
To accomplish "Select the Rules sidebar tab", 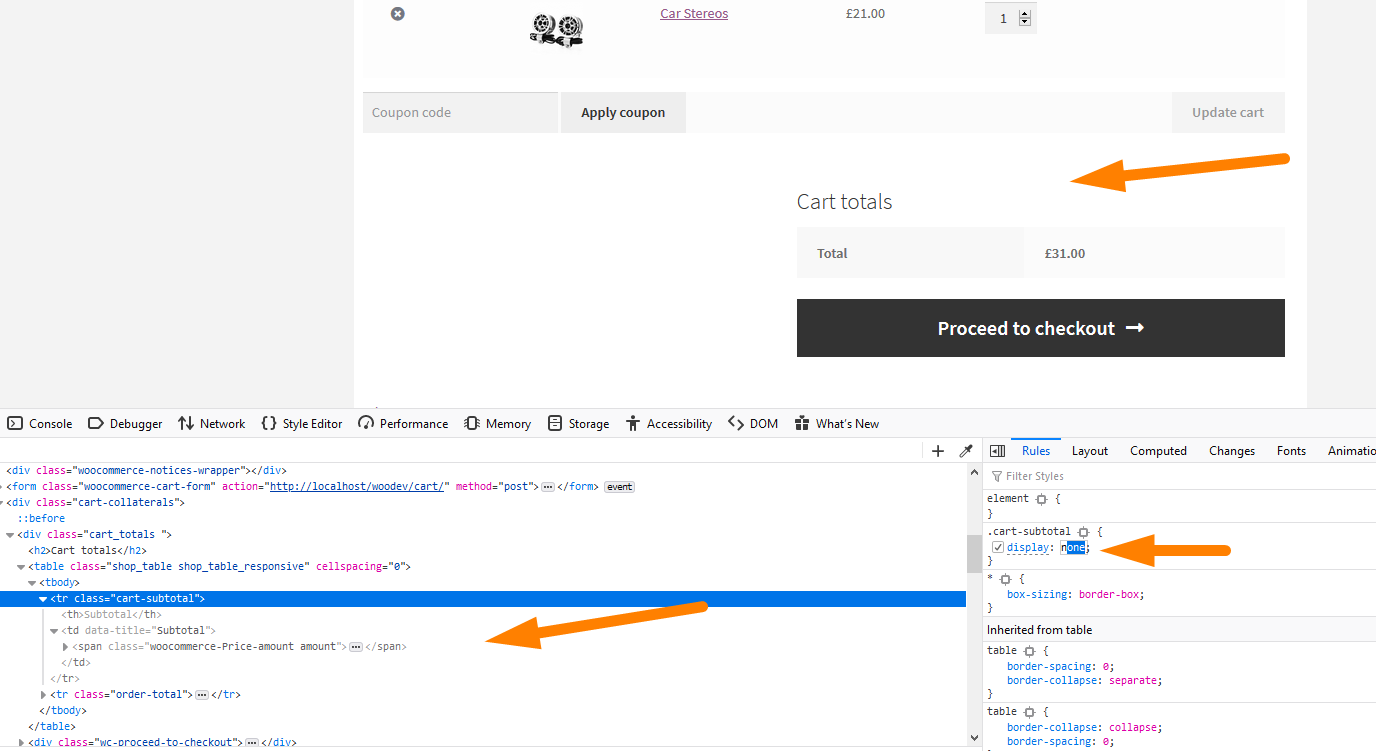I will coord(1036,451).
